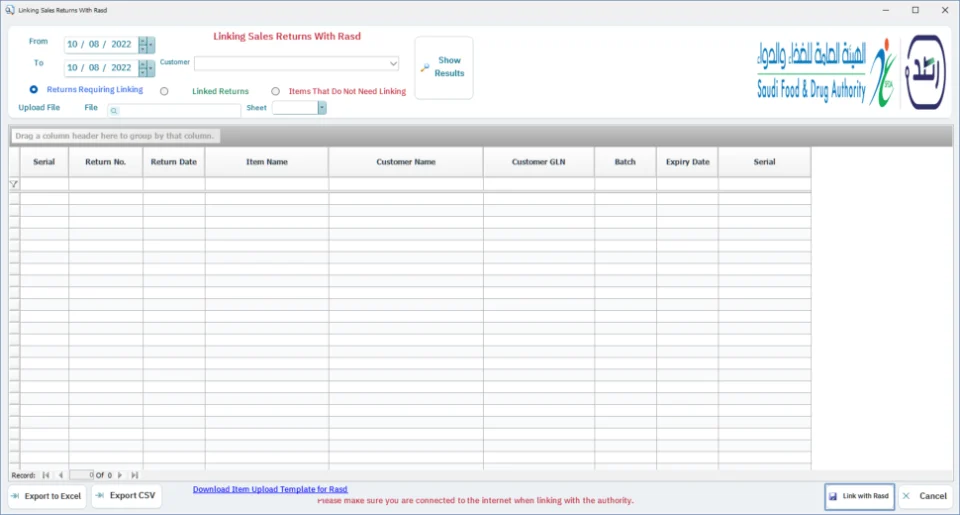The height and width of the screenshot is (515, 960).
Task: Click Link with Rasd button
Action: point(859,496)
